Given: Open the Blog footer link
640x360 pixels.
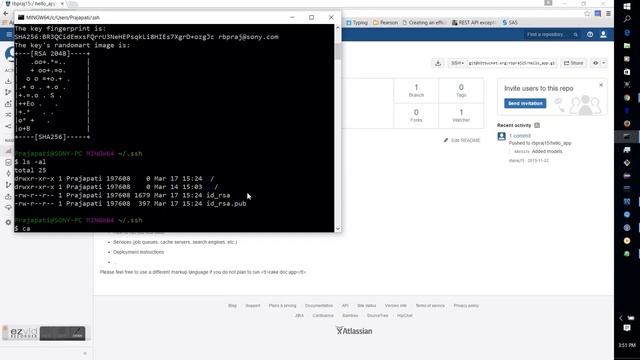Looking at the screenshot, I should point(232,306).
